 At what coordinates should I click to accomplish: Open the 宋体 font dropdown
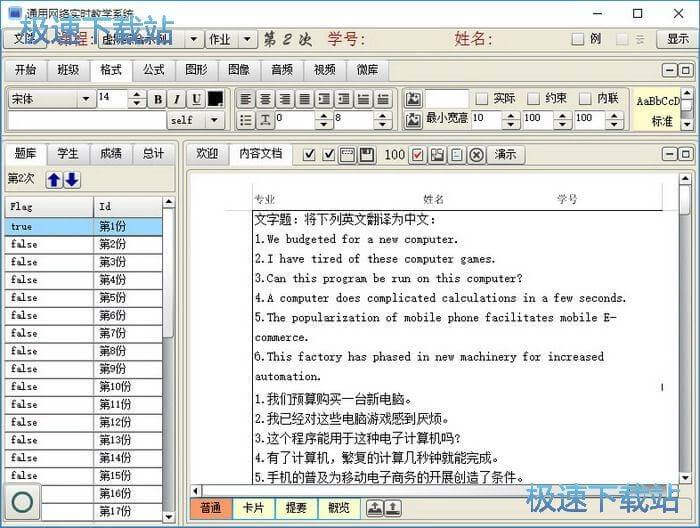(x=85, y=99)
